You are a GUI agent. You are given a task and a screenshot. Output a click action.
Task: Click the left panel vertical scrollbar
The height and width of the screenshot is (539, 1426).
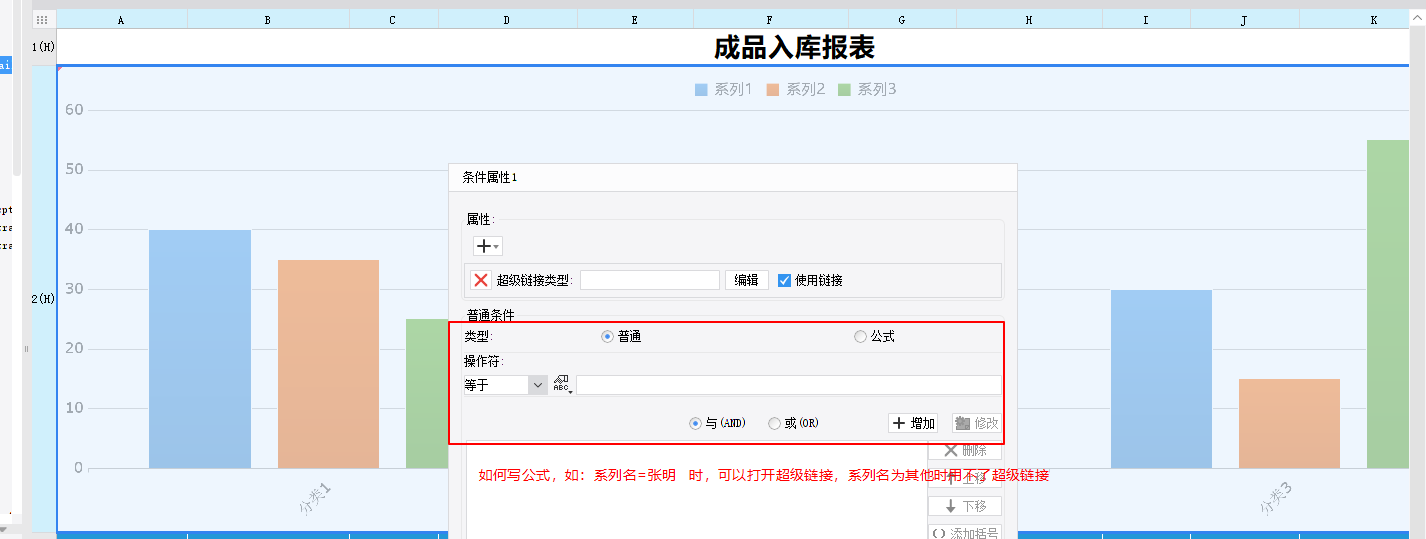[x=16, y=90]
